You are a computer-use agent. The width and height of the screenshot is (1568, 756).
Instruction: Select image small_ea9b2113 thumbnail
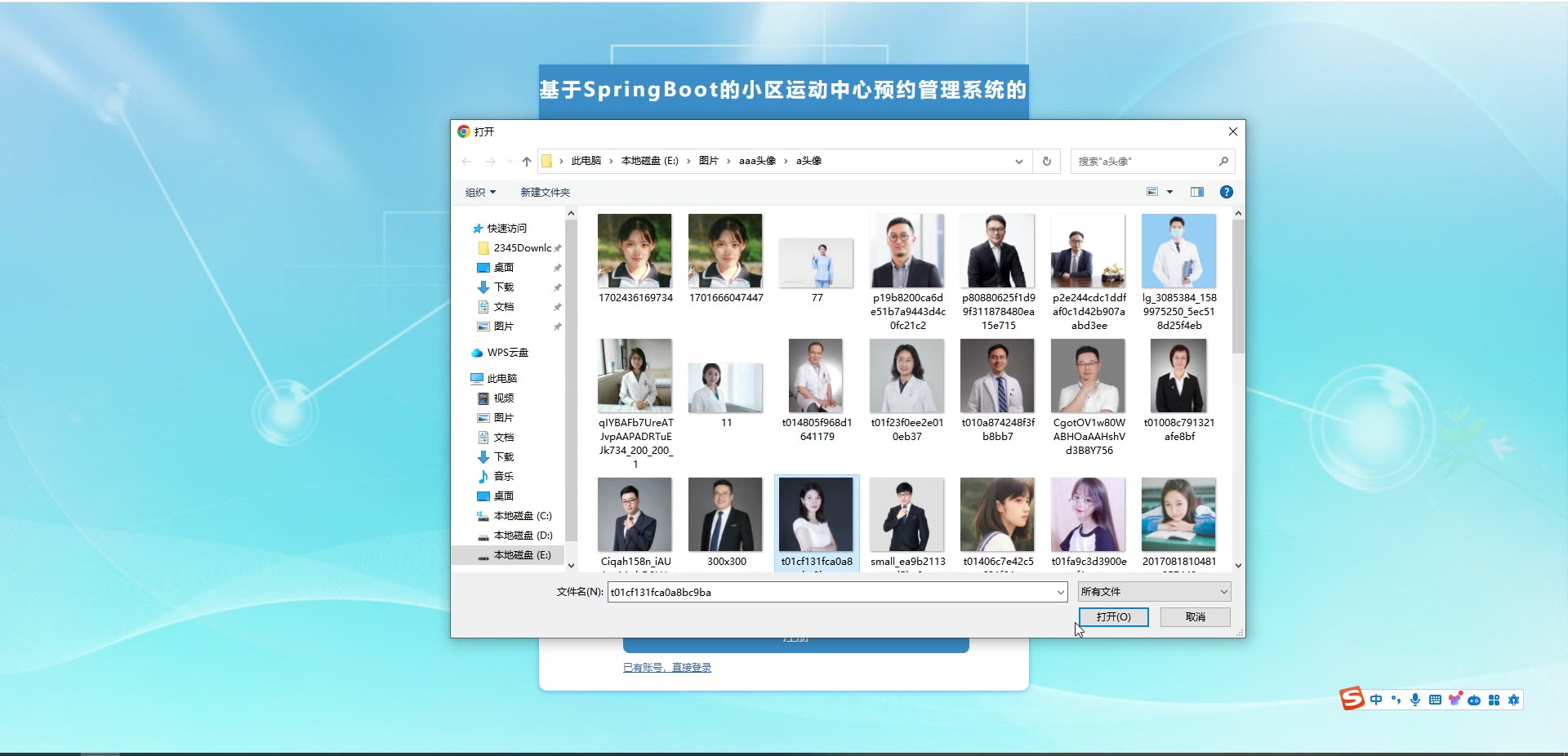tap(906, 514)
